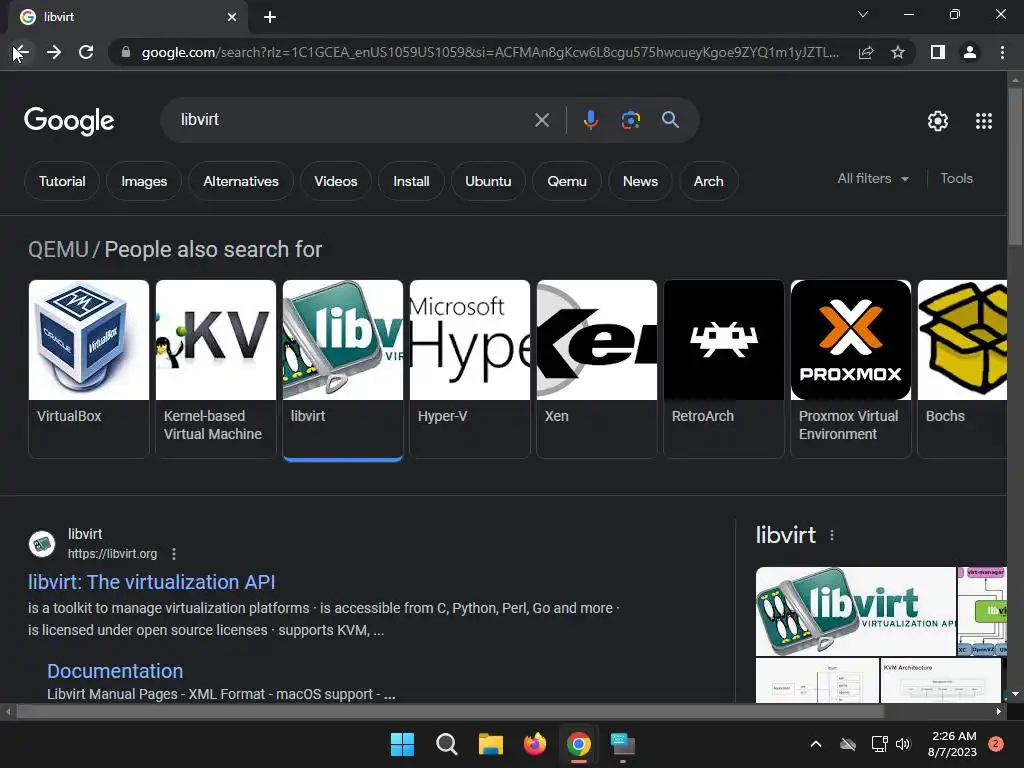1024x768 pixels.
Task: Go back using the browser back arrow
Action: (x=21, y=52)
